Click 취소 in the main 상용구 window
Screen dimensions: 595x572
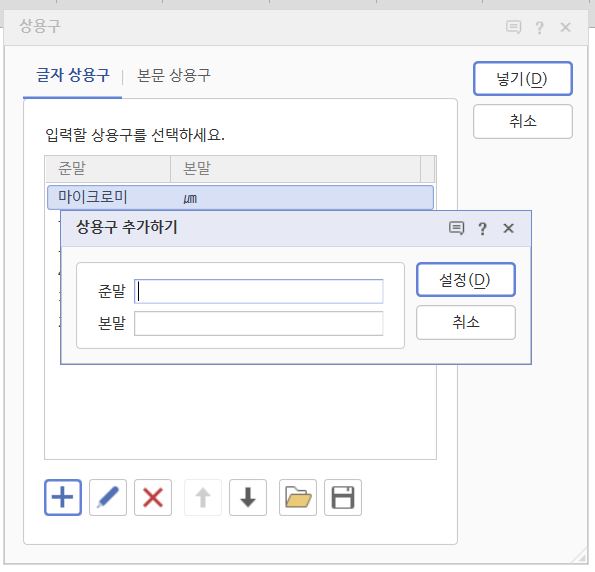[523, 121]
